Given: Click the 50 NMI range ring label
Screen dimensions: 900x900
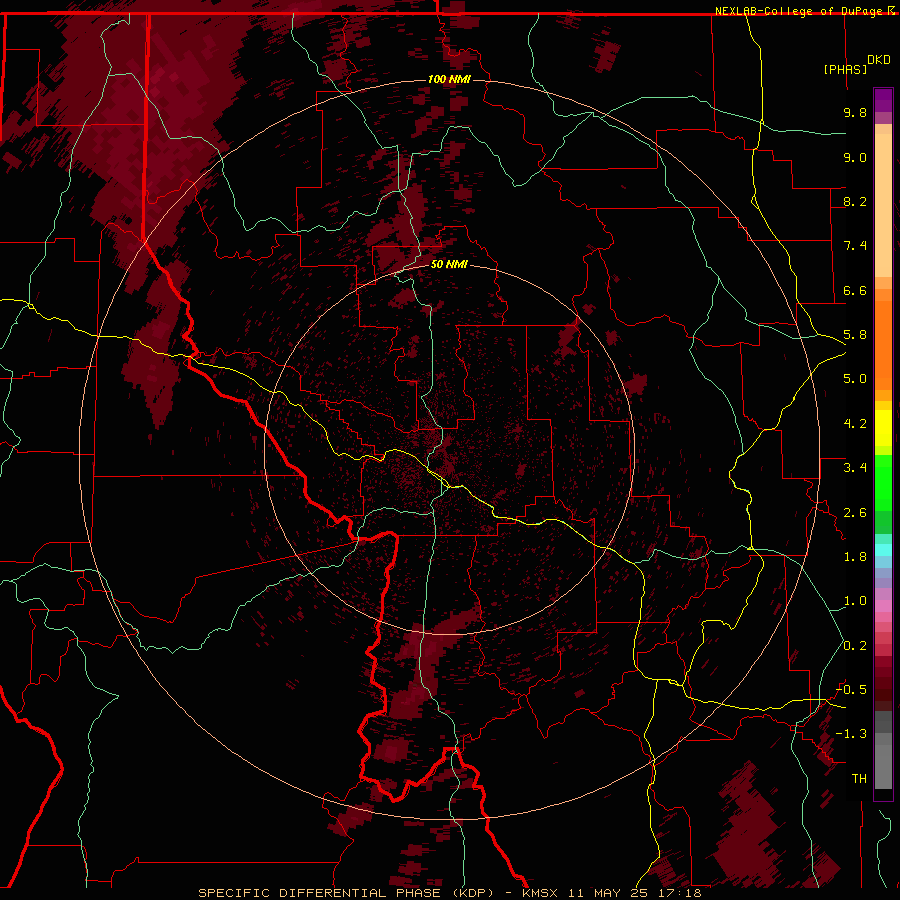Looking at the screenshot, I should coord(449,265).
